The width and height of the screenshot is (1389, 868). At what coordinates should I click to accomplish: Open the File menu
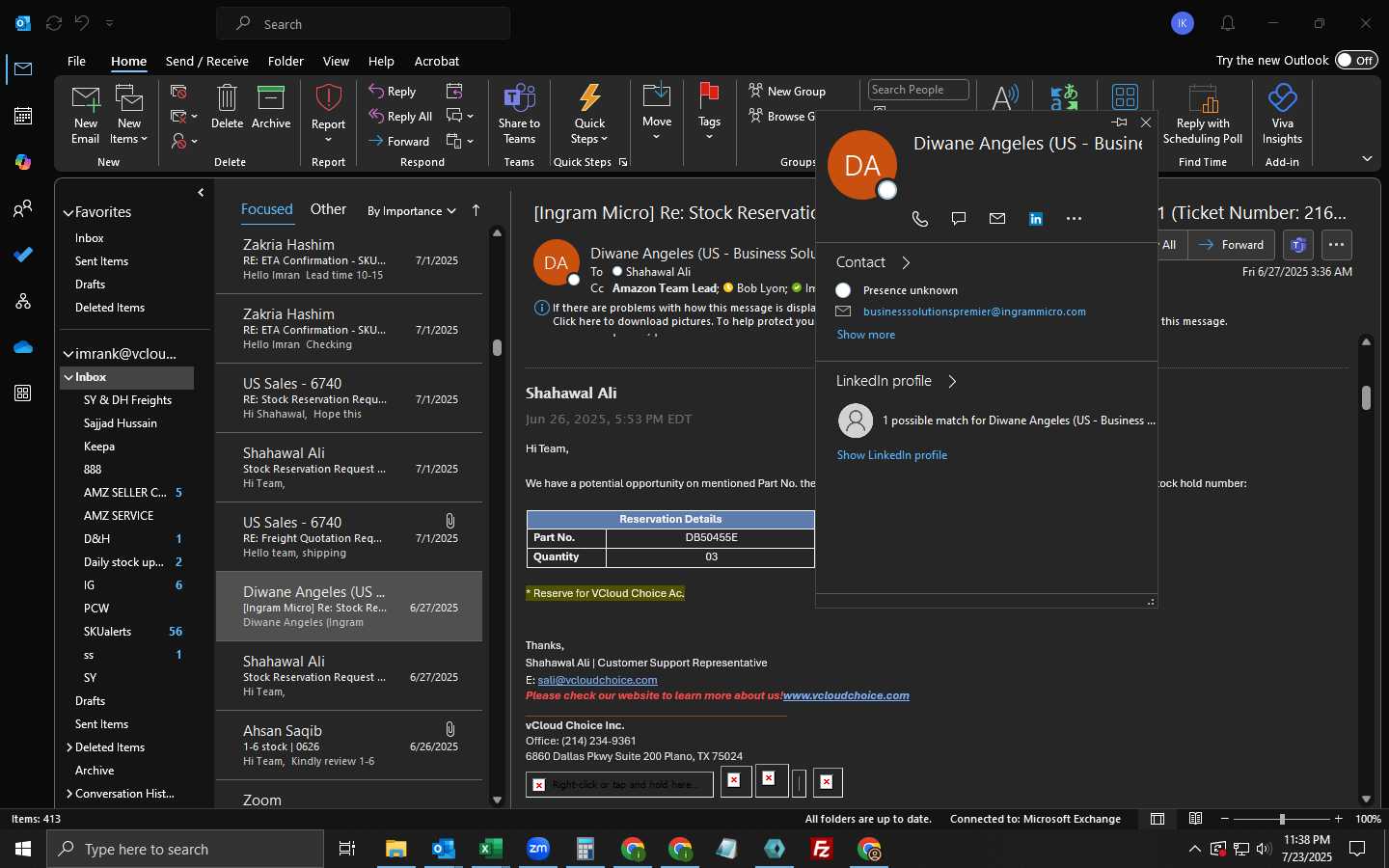pyautogui.click(x=76, y=61)
